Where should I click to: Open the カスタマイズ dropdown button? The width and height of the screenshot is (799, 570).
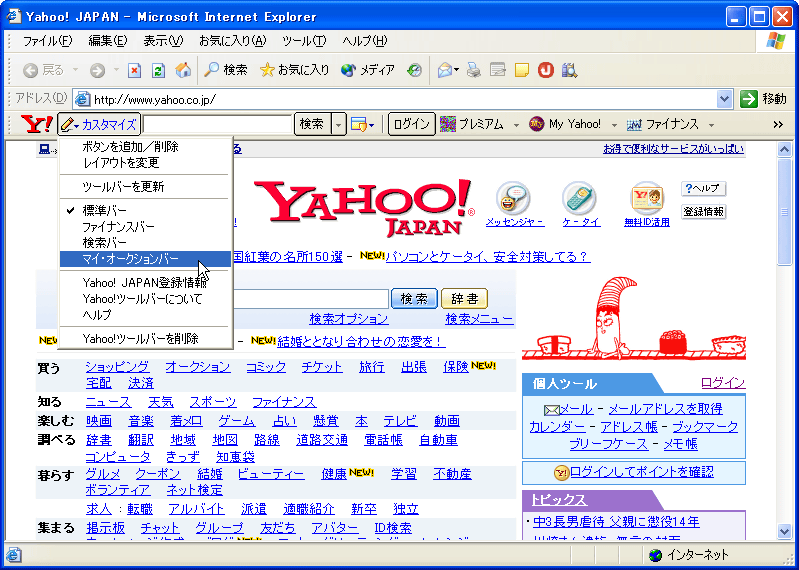[x=99, y=124]
